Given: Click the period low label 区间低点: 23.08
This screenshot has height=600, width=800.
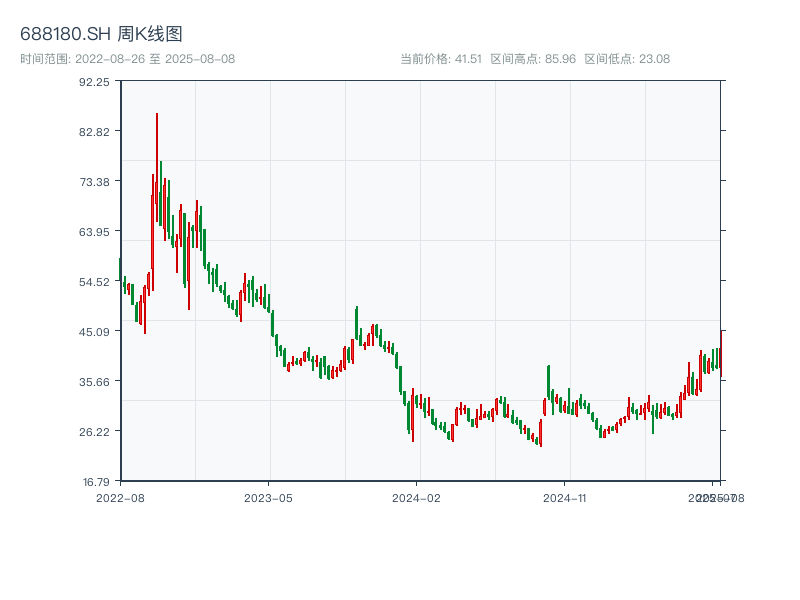Looking at the screenshot, I should point(627,59).
